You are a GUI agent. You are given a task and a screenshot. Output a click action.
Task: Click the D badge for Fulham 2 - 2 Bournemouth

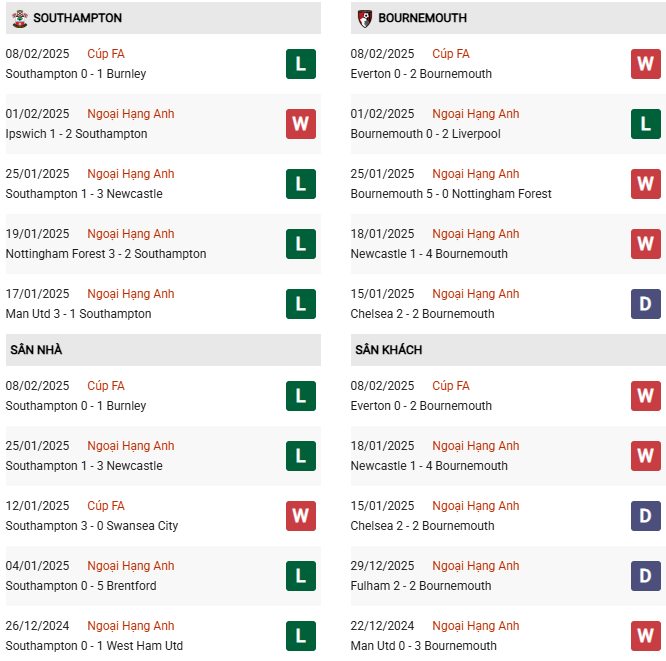coord(645,576)
